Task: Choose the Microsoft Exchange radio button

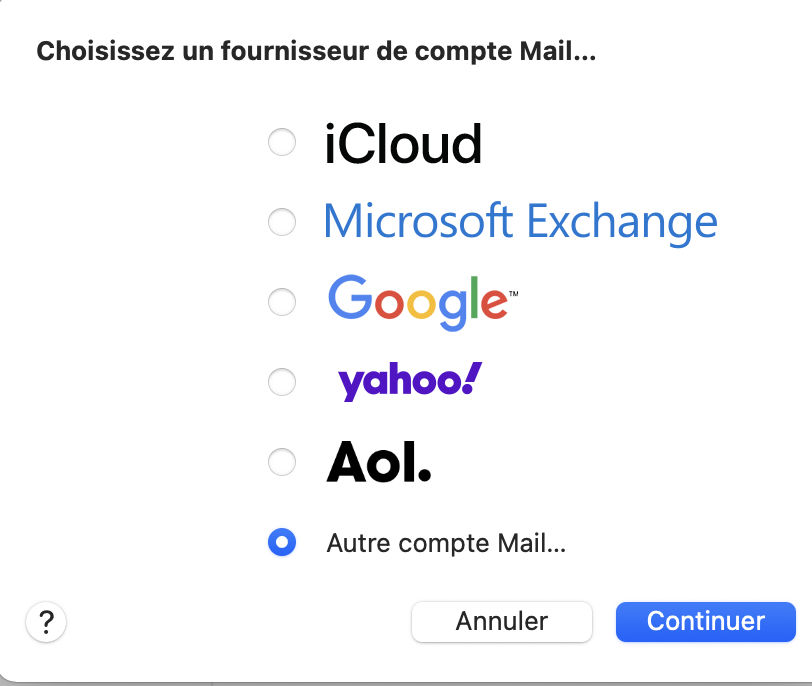Action: [282, 222]
